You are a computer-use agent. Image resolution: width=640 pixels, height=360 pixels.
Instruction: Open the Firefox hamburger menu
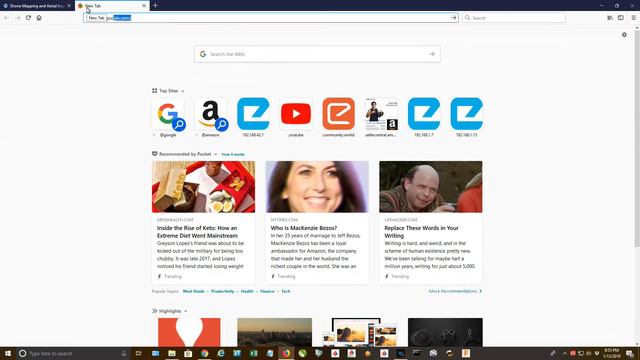(x=633, y=18)
